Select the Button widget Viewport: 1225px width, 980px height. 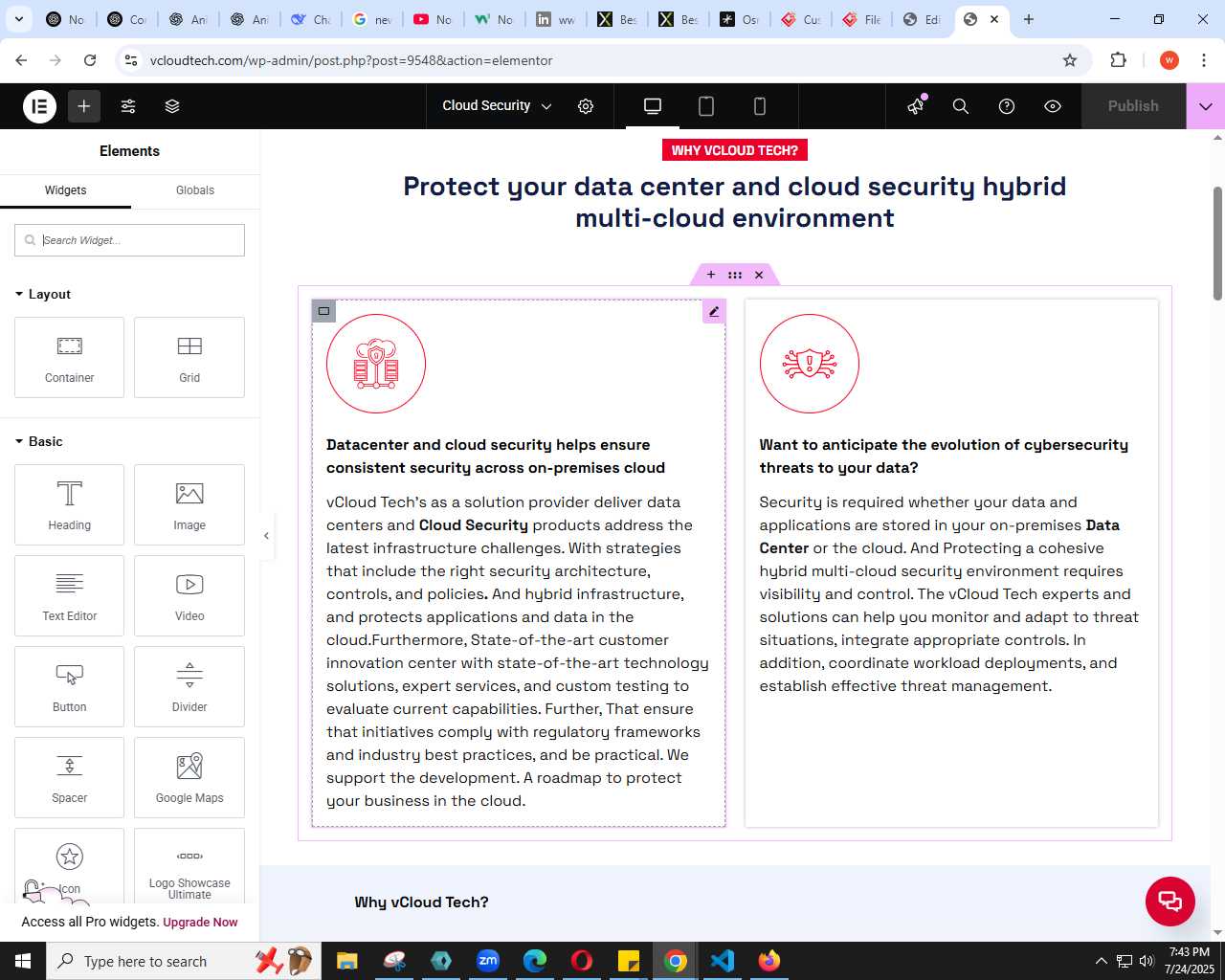(x=69, y=686)
